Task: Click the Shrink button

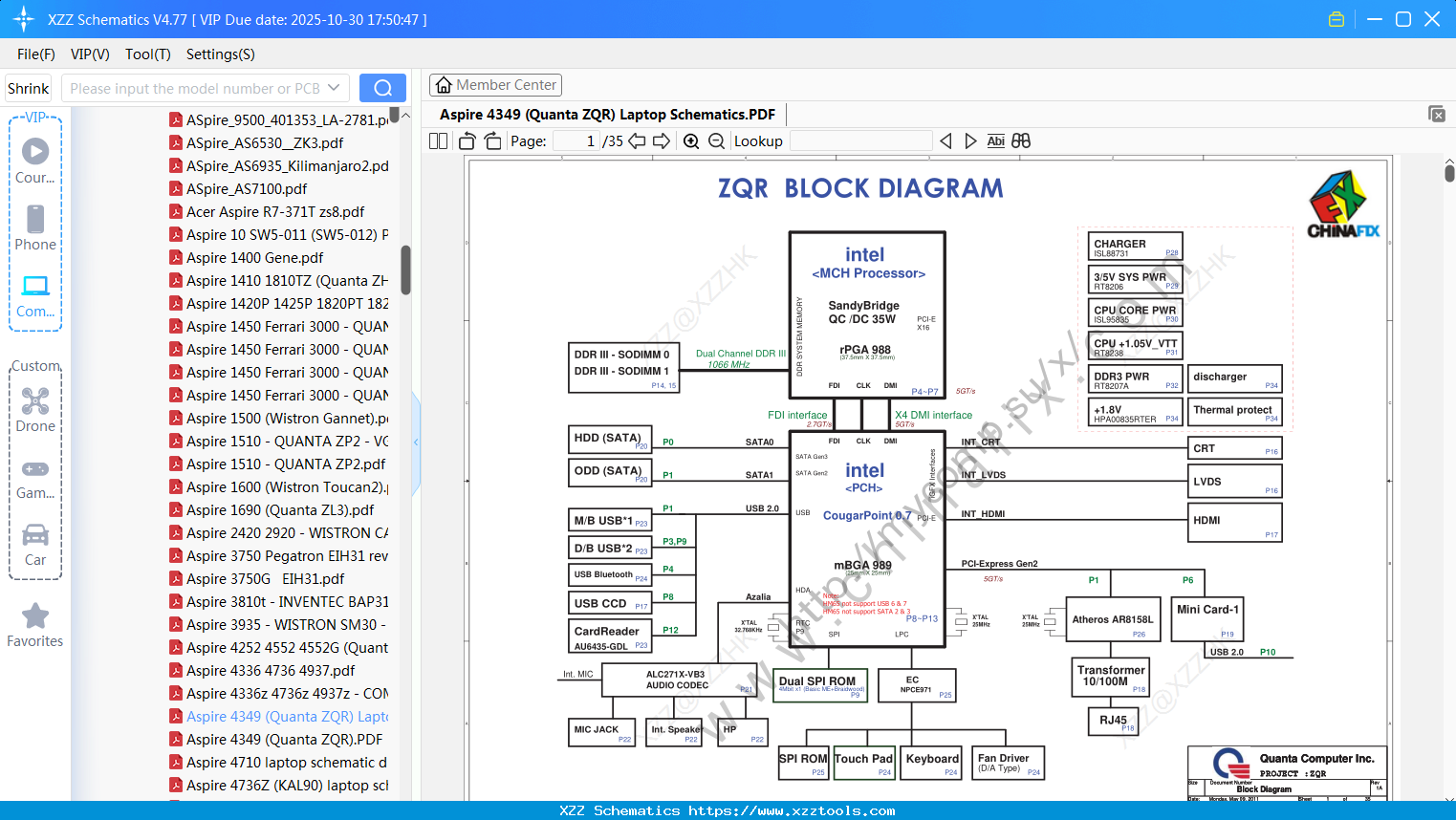Action: 29,88
